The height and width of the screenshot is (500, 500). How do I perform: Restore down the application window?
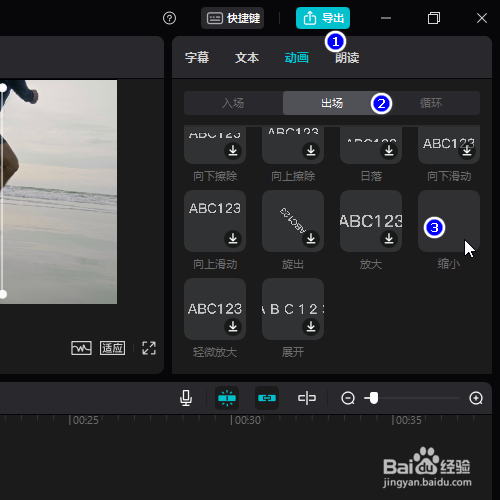pos(434,18)
